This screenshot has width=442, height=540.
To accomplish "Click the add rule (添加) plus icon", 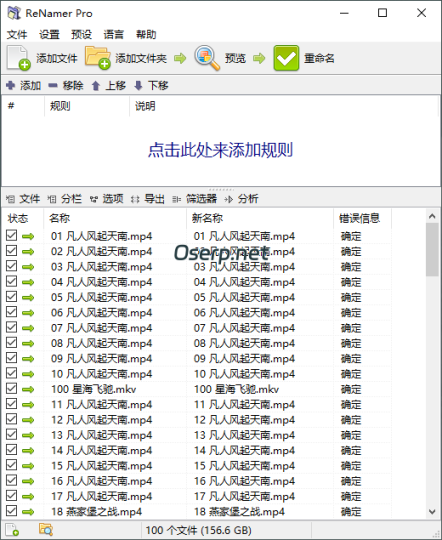I will [x=11, y=85].
